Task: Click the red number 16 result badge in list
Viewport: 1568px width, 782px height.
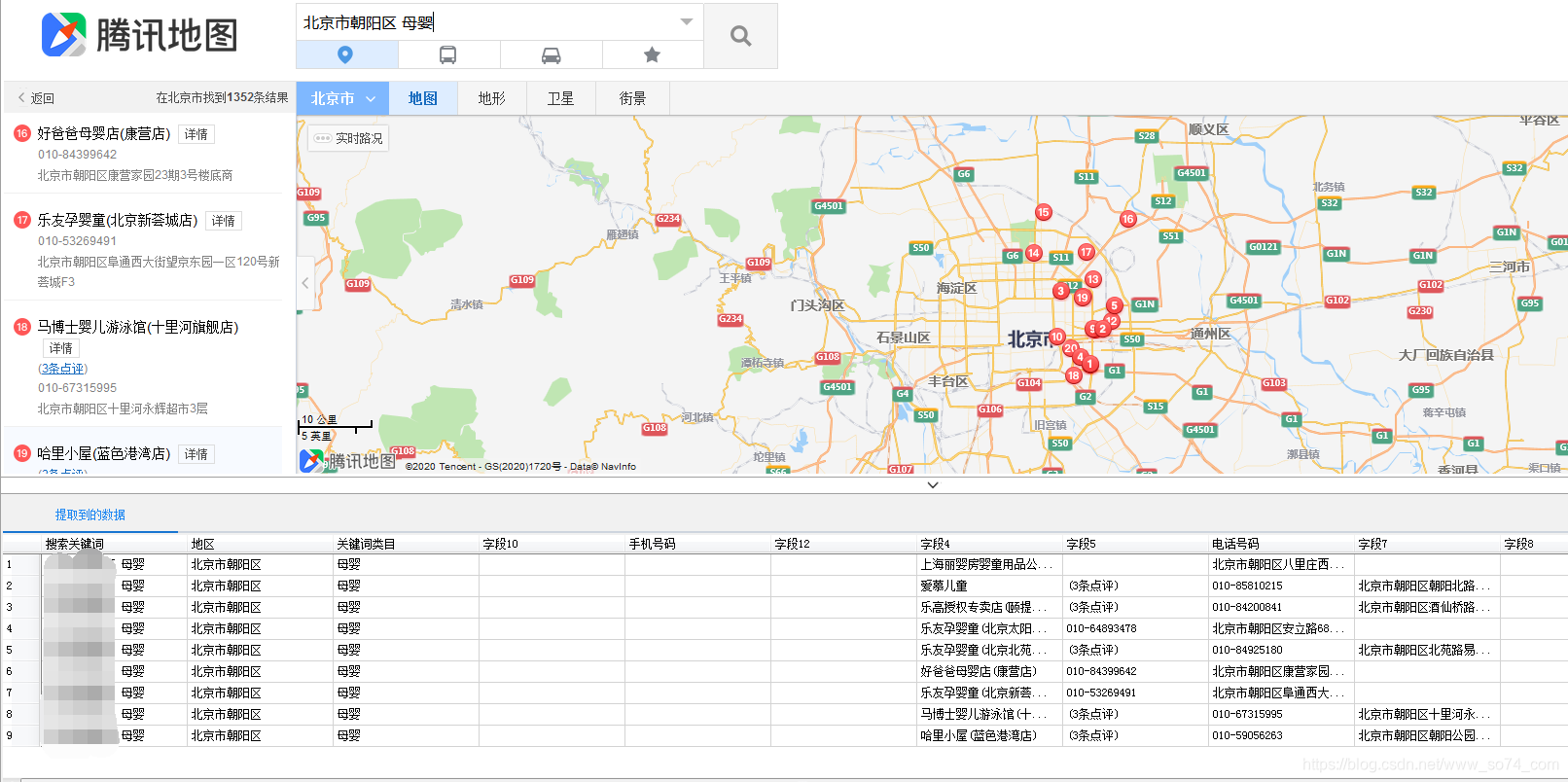Action: [22, 133]
